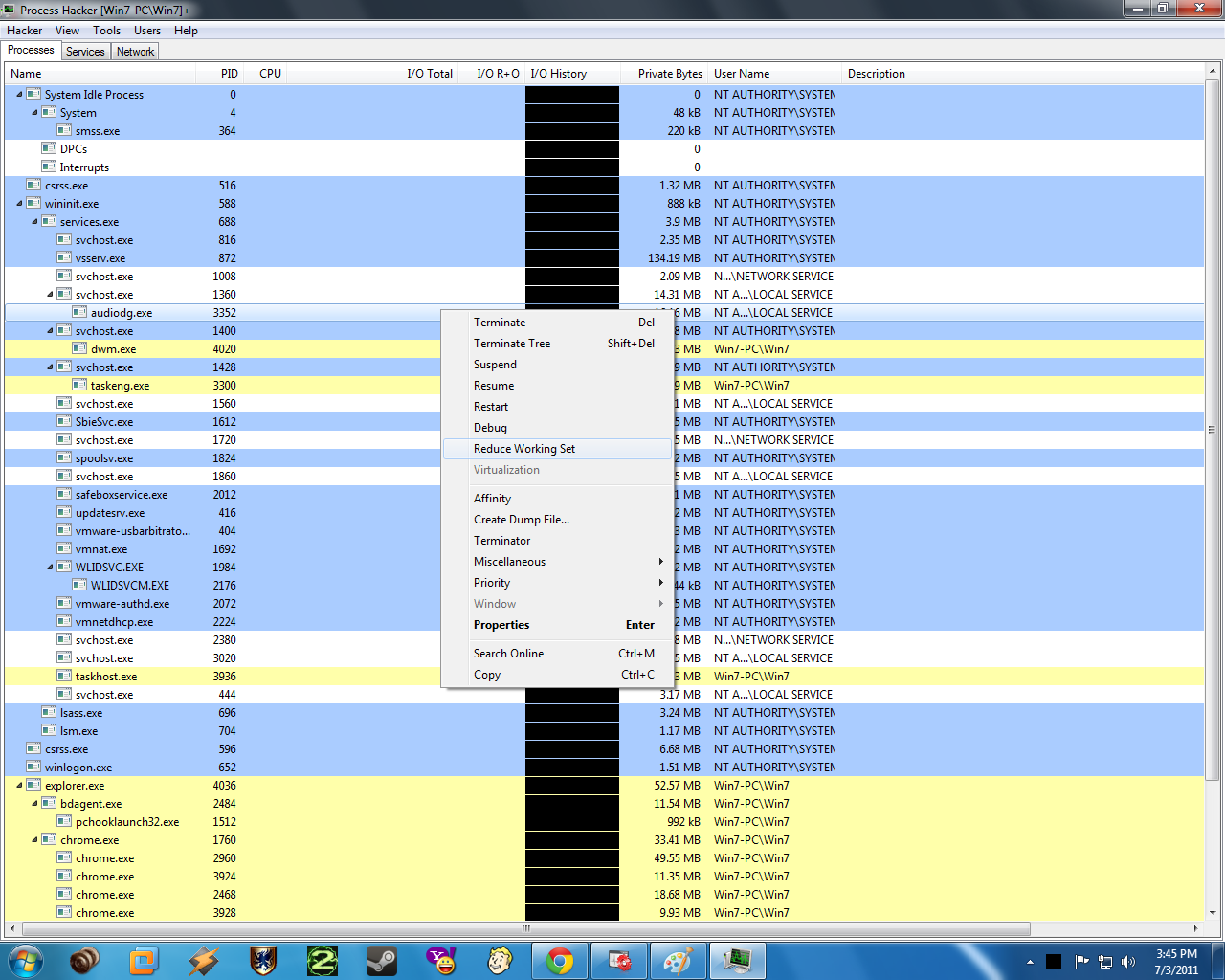This screenshot has width=1225, height=980.
Task: Launch VMware from the taskbar
Action: coord(144,960)
